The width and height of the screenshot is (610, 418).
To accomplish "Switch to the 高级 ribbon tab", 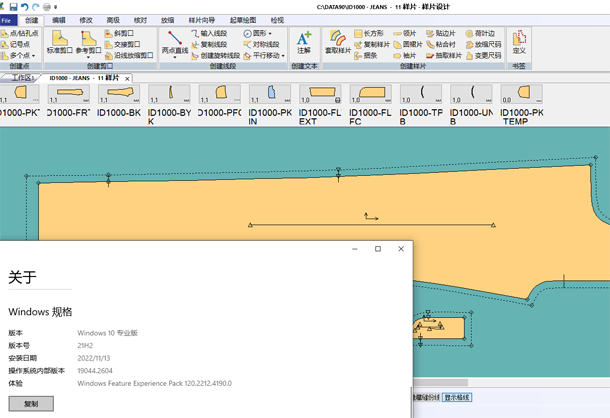I will (x=113, y=20).
